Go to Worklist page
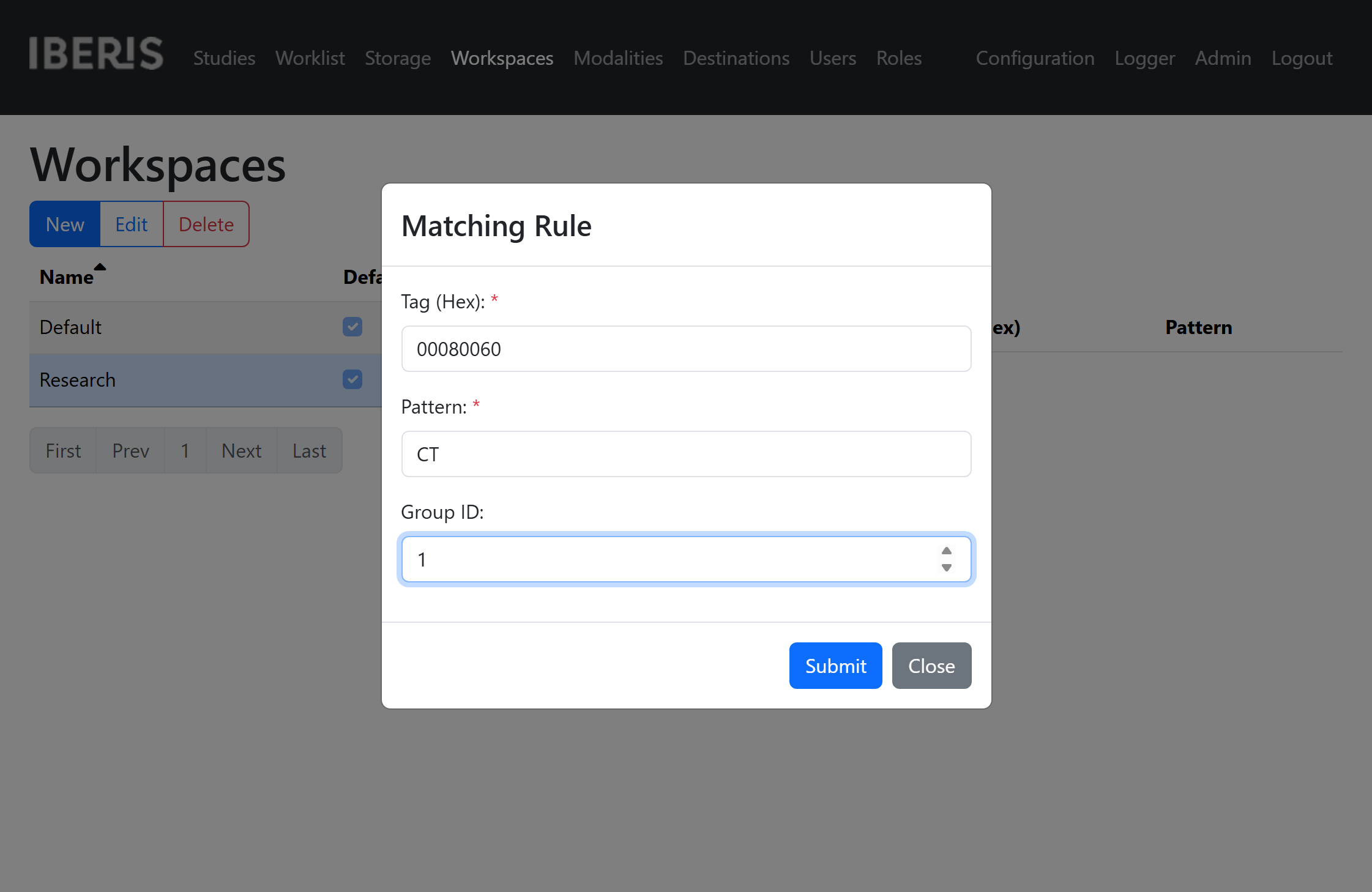 310,58
